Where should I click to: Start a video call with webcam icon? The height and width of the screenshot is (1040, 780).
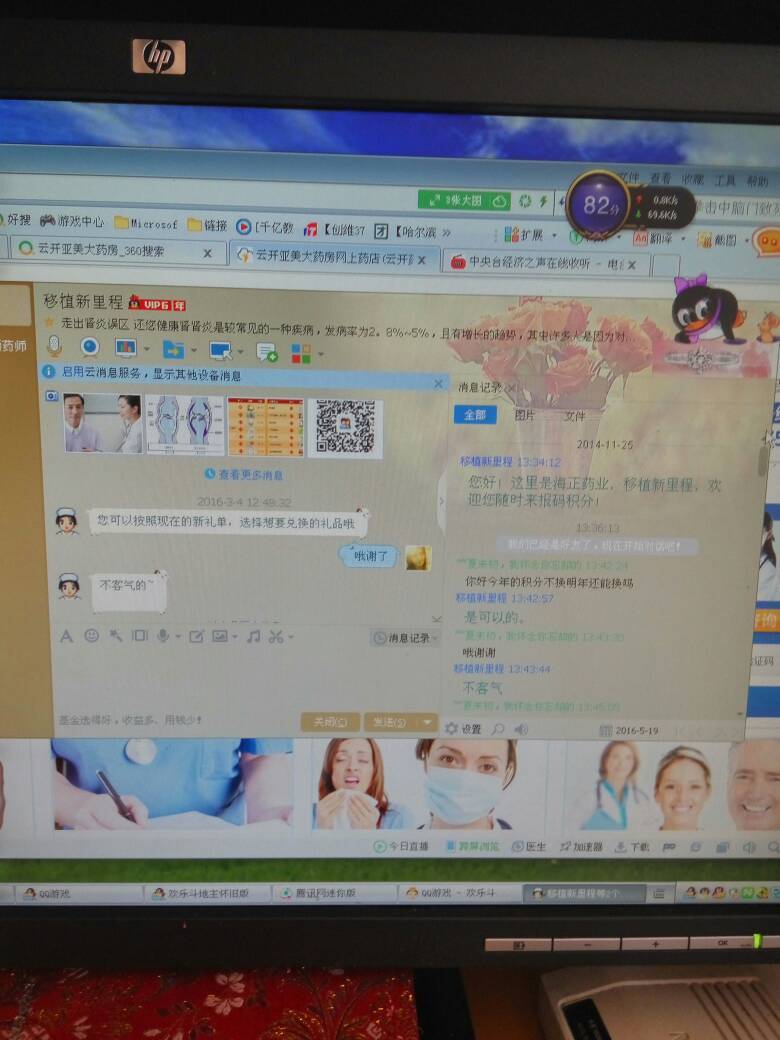[90, 347]
